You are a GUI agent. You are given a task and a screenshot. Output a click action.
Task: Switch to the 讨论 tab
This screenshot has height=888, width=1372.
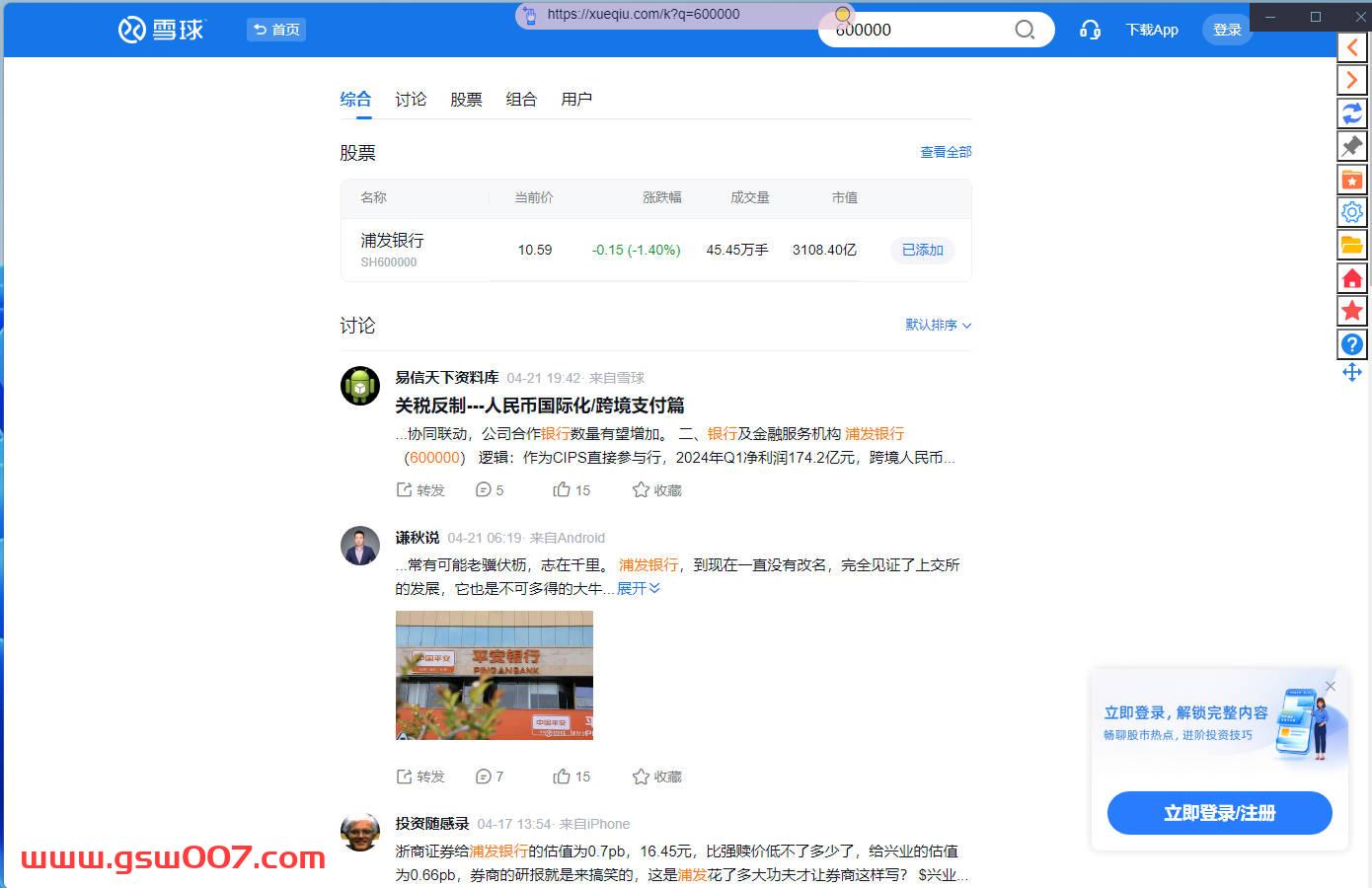coord(411,99)
